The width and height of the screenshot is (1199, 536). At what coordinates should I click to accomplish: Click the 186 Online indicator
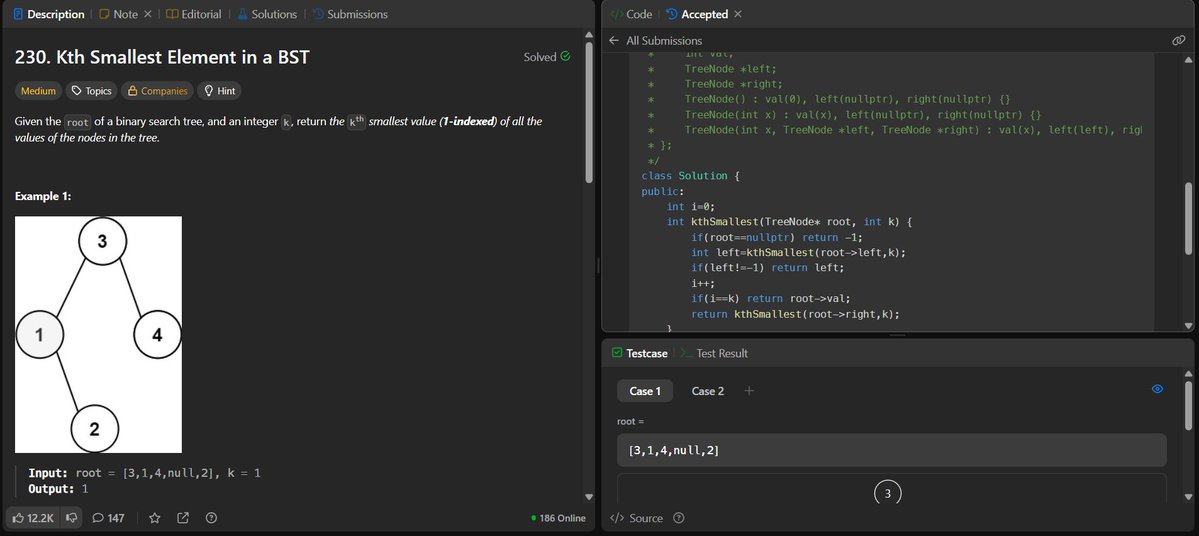[558, 518]
